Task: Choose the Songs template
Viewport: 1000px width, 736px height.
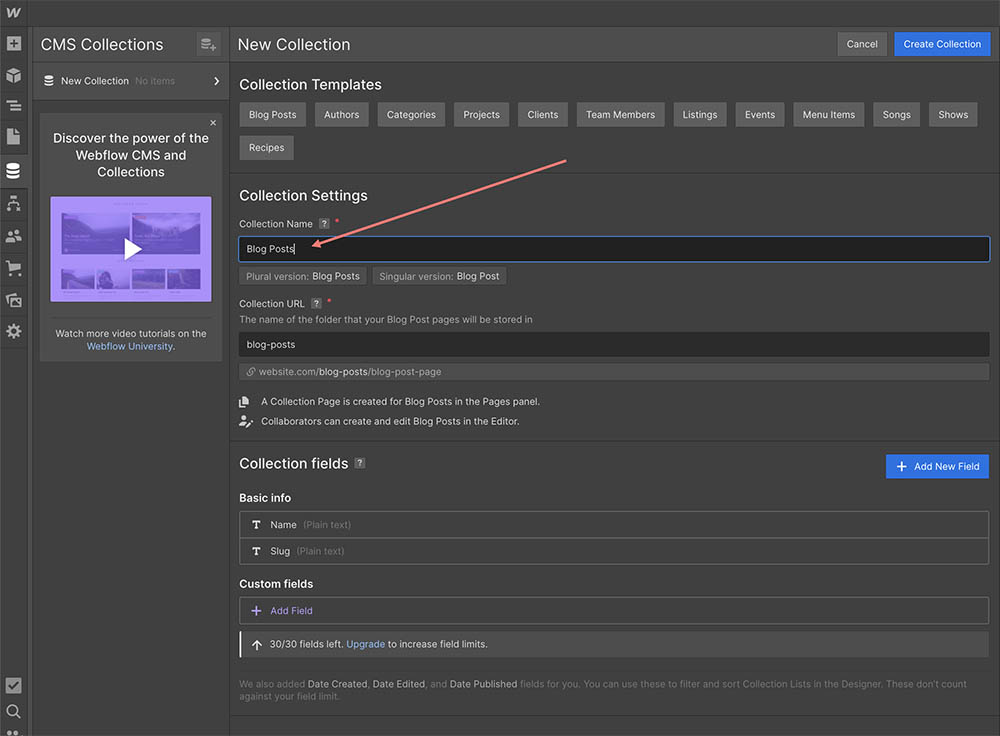Action: pyautogui.click(x=896, y=115)
